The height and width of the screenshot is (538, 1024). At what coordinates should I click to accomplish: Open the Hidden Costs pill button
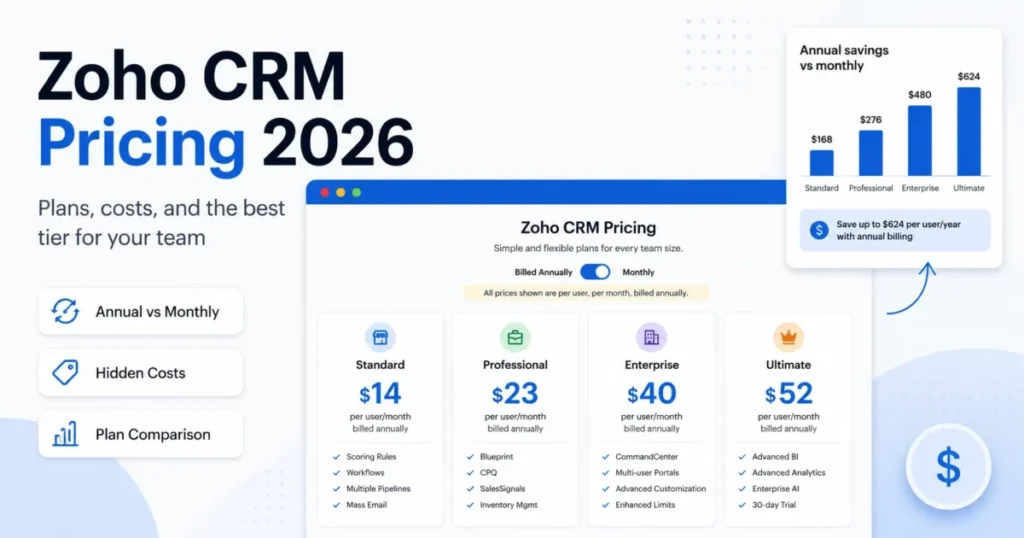pyautogui.click(x=141, y=373)
